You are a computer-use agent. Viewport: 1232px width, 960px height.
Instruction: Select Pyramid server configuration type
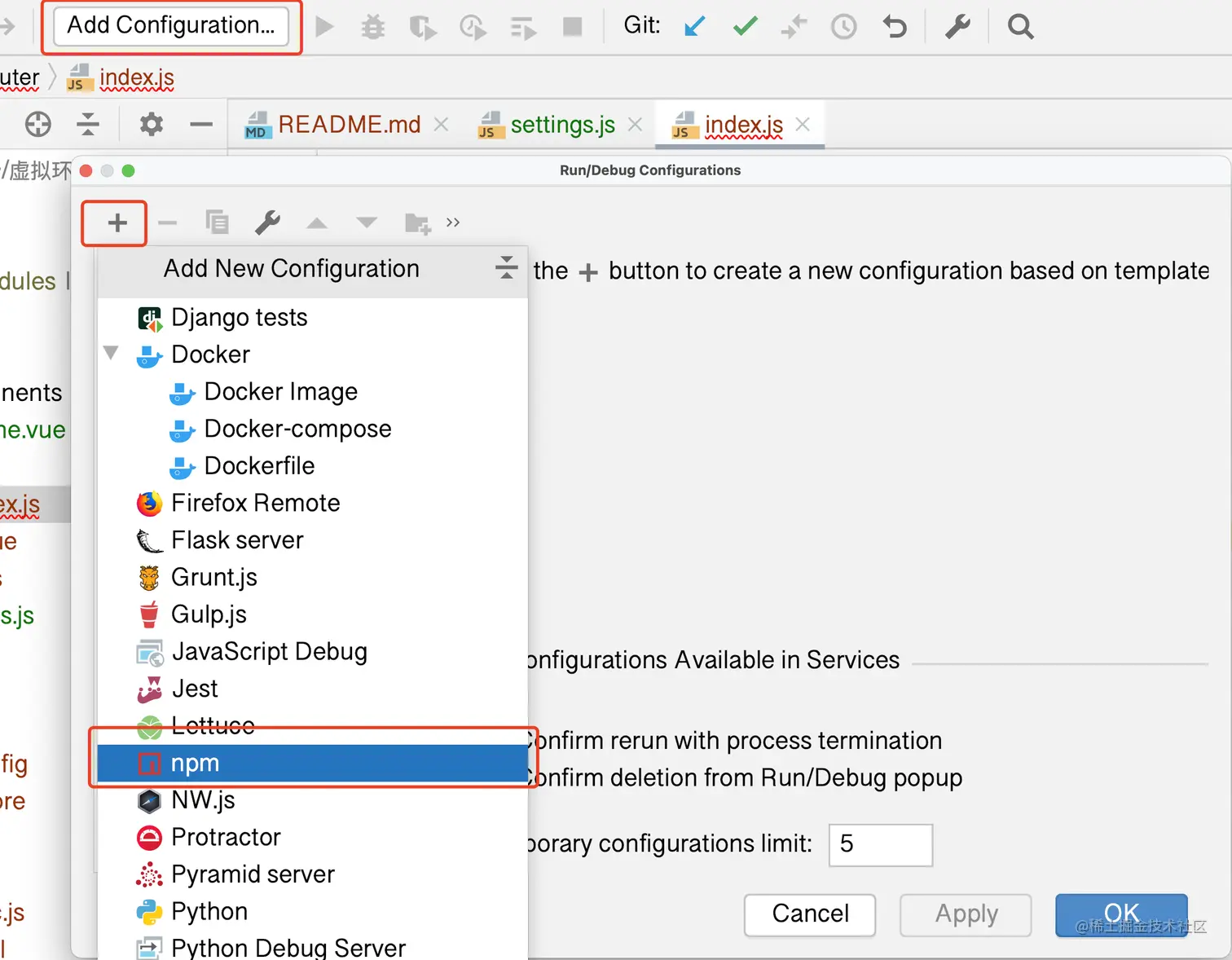point(313,874)
